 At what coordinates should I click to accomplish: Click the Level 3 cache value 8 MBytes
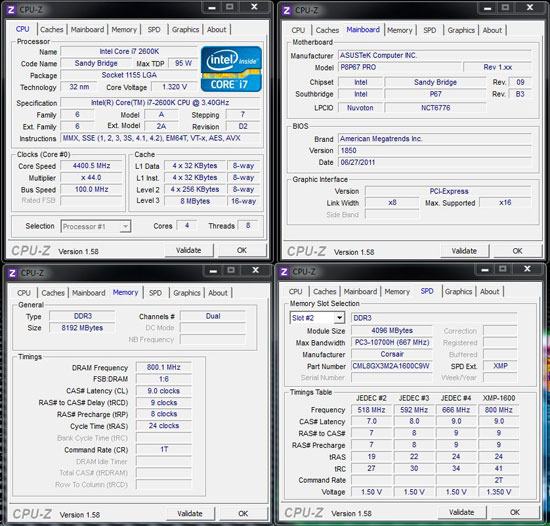(195, 201)
